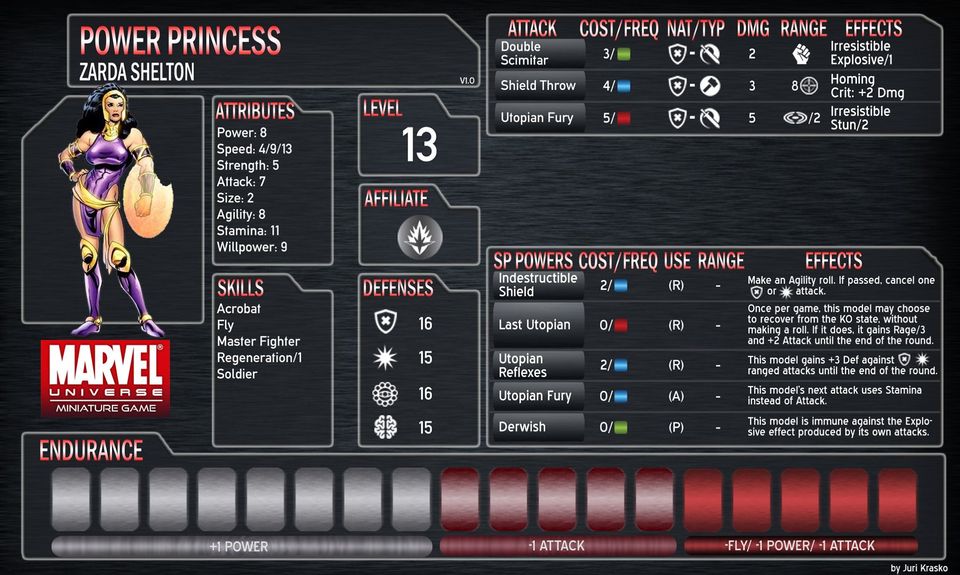Viewport: 960px width, 575px height.
Task: Click the "Attack: 7" attribute
Action: coord(241,182)
